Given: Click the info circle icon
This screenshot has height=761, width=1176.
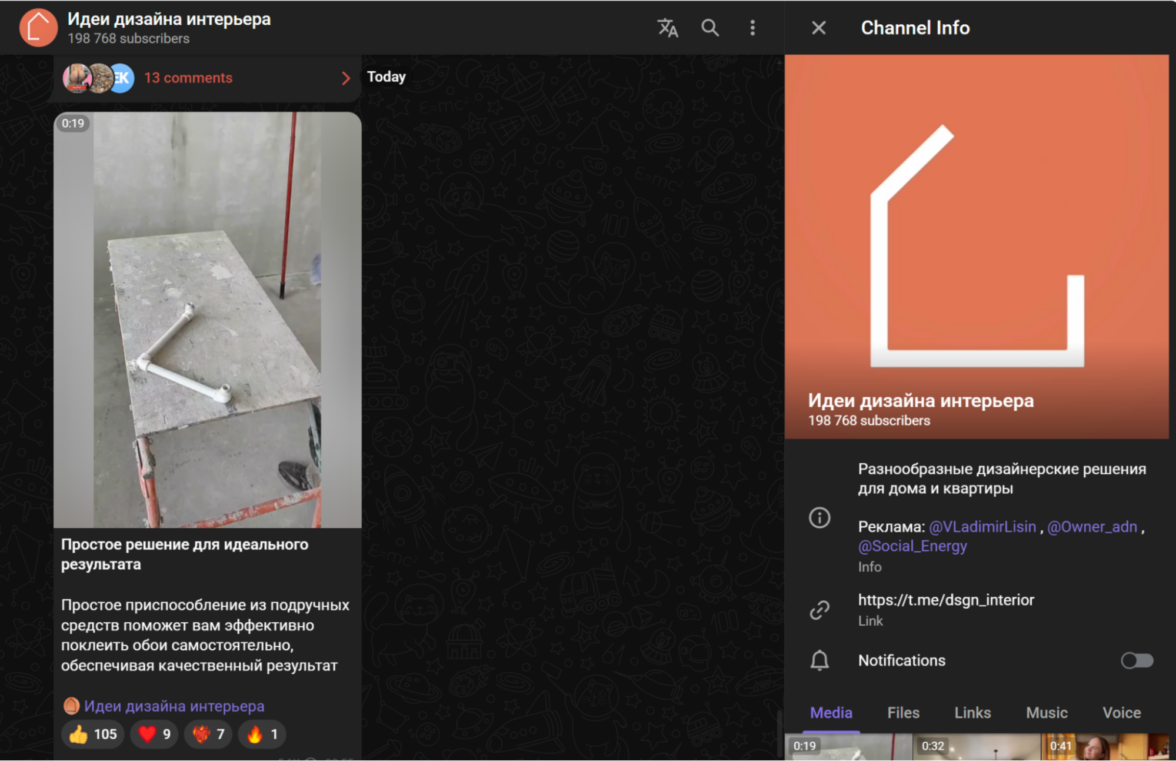Looking at the screenshot, I should [819, 518].
